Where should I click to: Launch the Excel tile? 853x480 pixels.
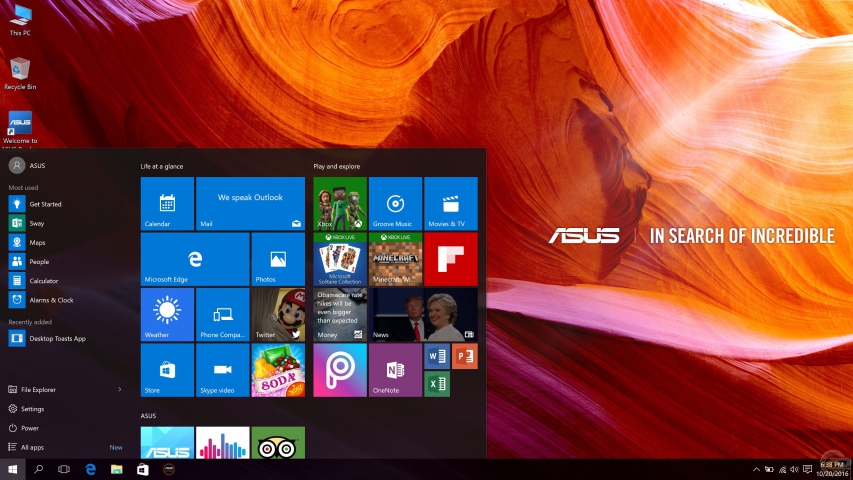pos(437,384)
